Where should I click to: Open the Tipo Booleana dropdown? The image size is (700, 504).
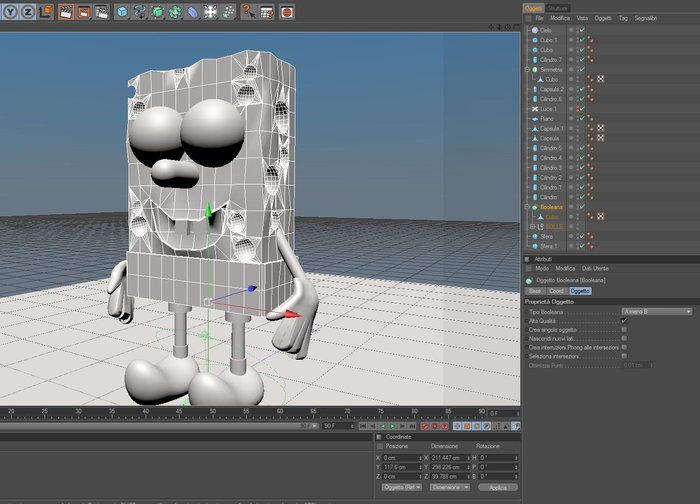pyautogui.click(x=657, y=312)
